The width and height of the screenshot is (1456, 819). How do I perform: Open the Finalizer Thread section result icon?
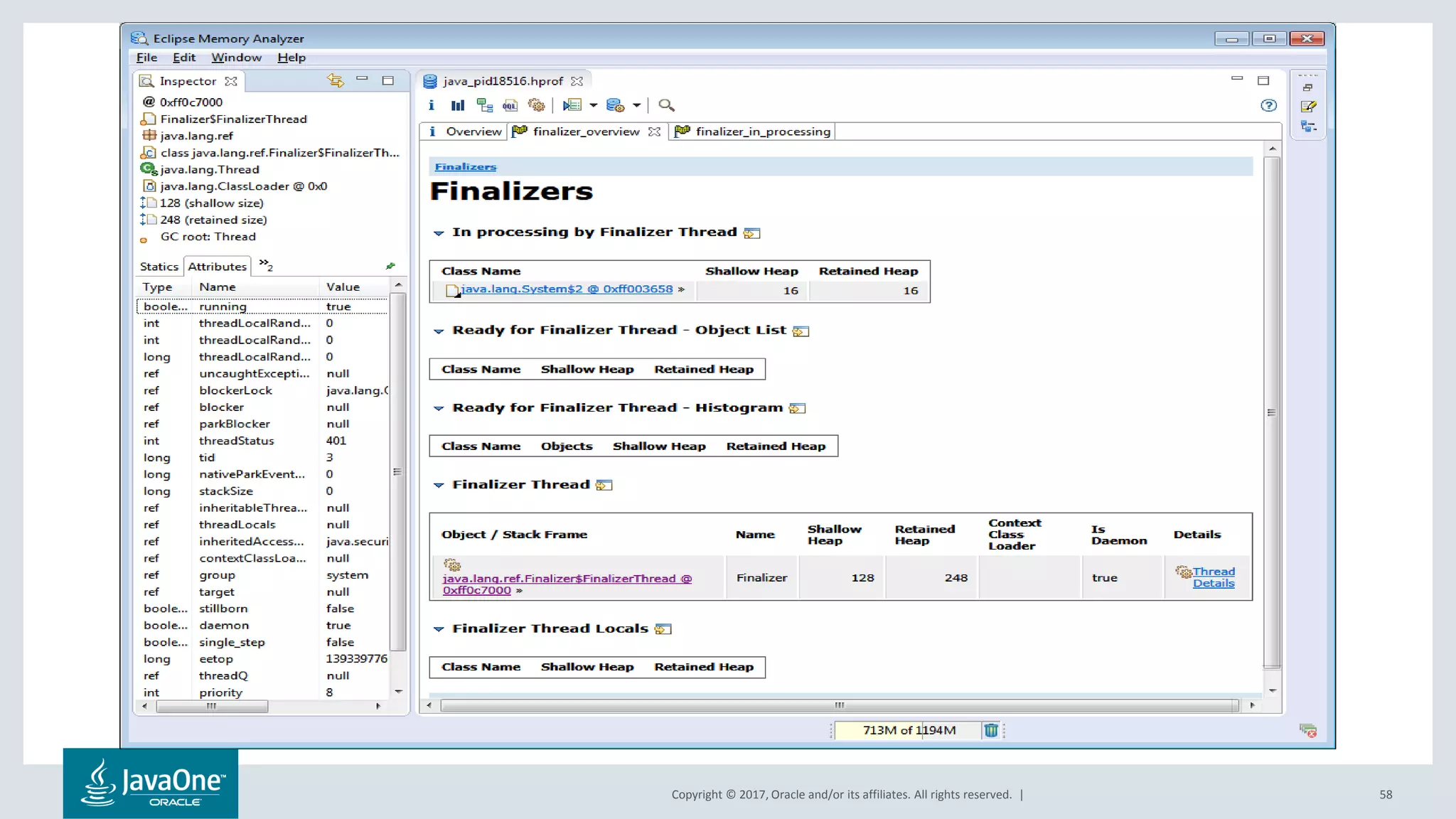[604, 485]
